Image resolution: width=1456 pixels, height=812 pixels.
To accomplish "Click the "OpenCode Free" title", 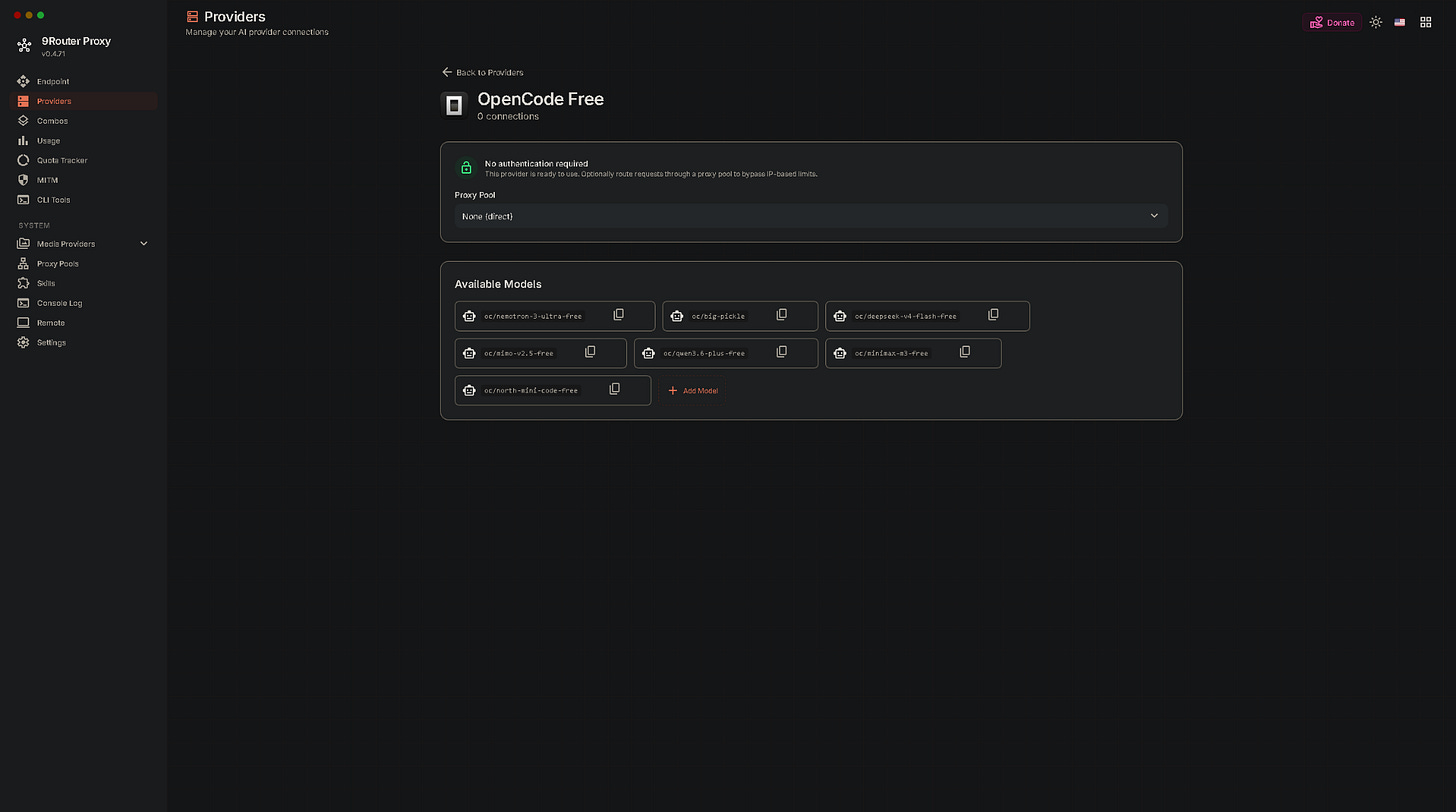I will (x=541, y=99).
